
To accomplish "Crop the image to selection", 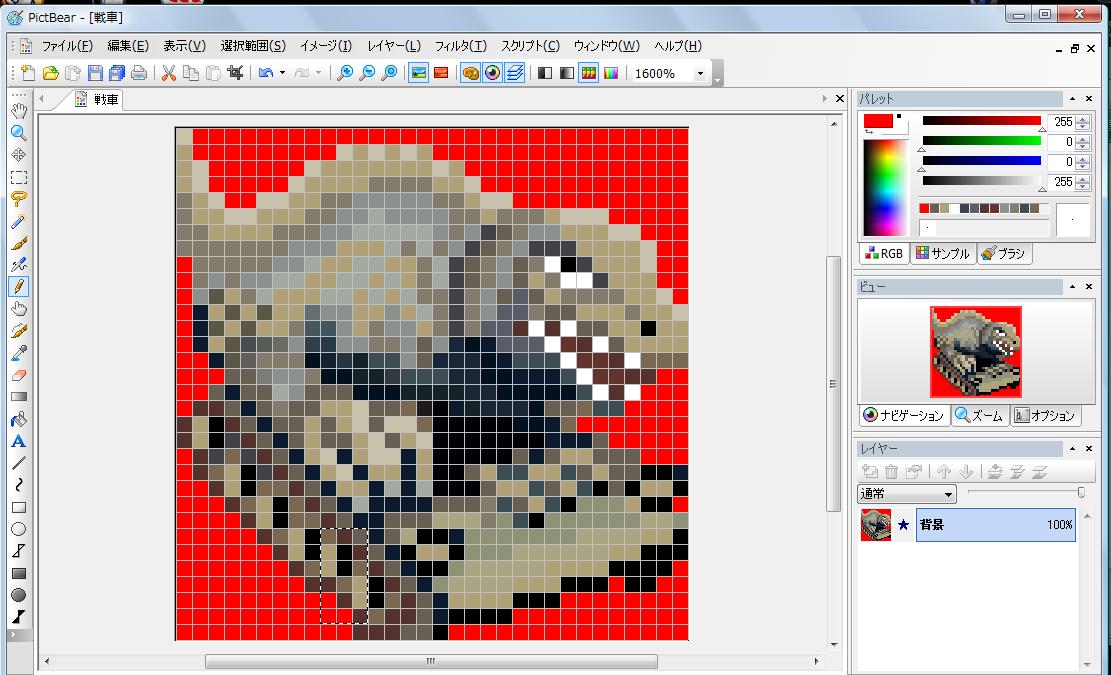I will click(235, 73).
